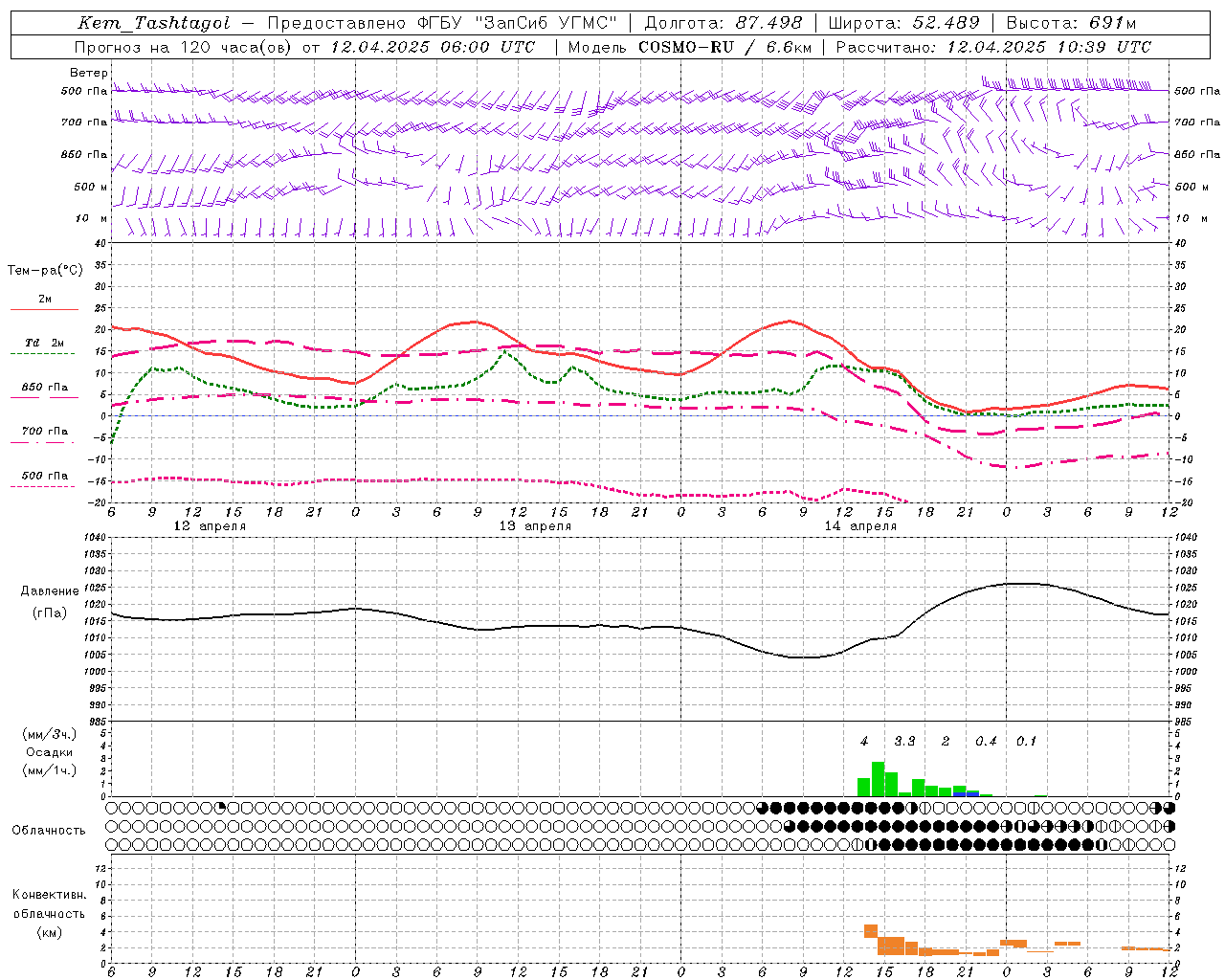Viewport: 1225px width, 980px height.
Task: Click the Рассчитано: 12.04.2025 10:39 UTC timestamp
Action: click(993, 47)
